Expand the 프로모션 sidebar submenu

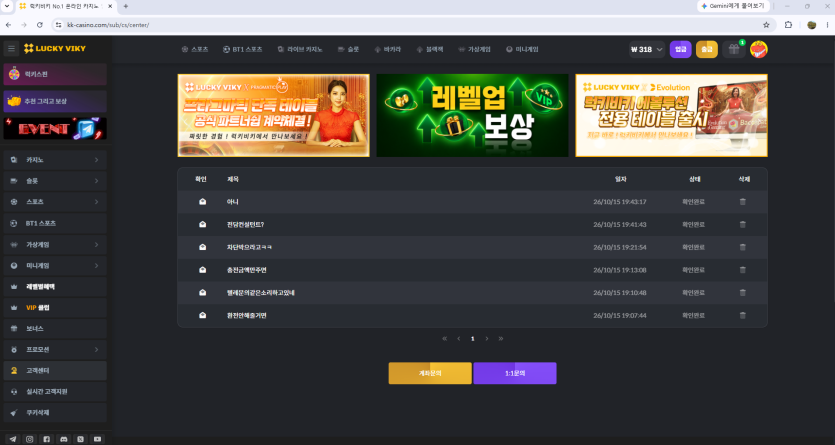click(x=96, y=350)
